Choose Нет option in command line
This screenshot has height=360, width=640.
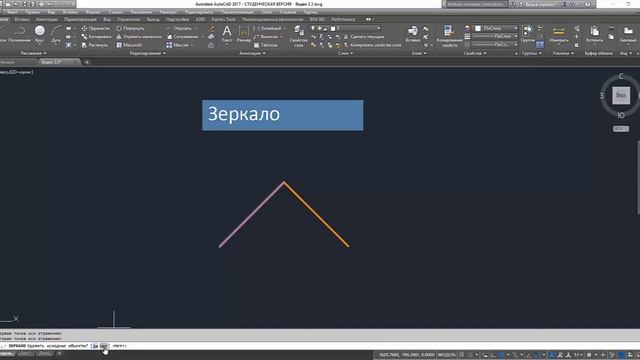[104, 346]
